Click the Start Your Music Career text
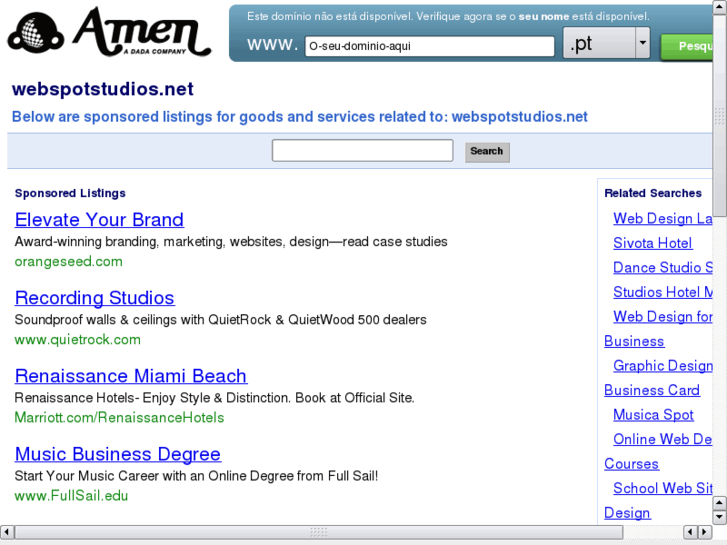This screenshot has height=545, width=727. click(197, 476)
